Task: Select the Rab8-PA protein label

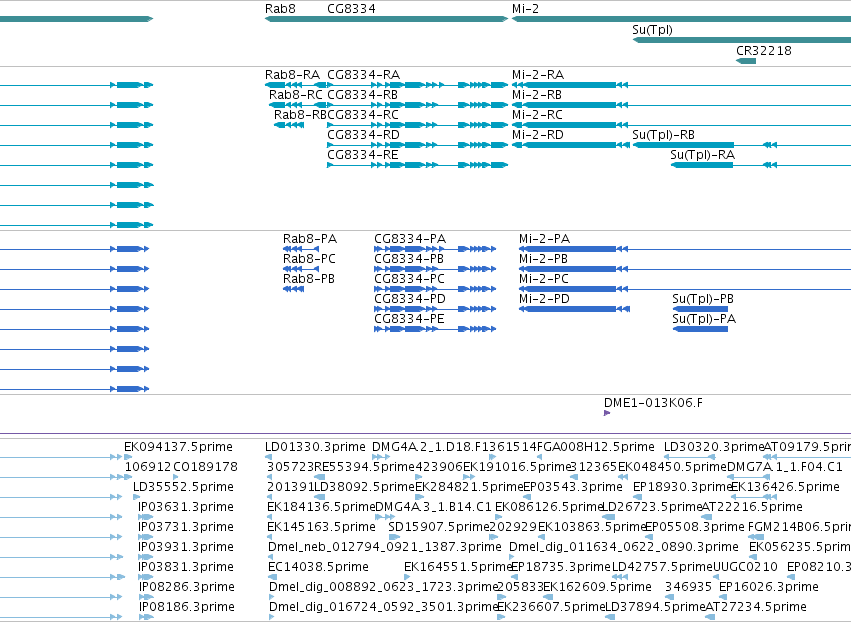Action: (310, 239)
